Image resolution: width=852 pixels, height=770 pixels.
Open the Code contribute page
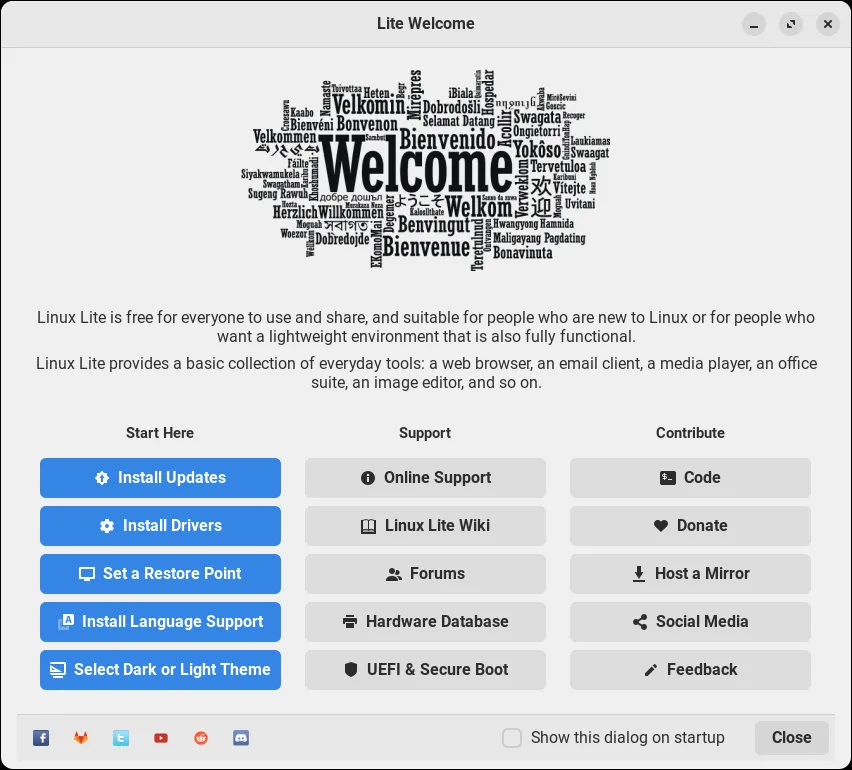(690, 478)
